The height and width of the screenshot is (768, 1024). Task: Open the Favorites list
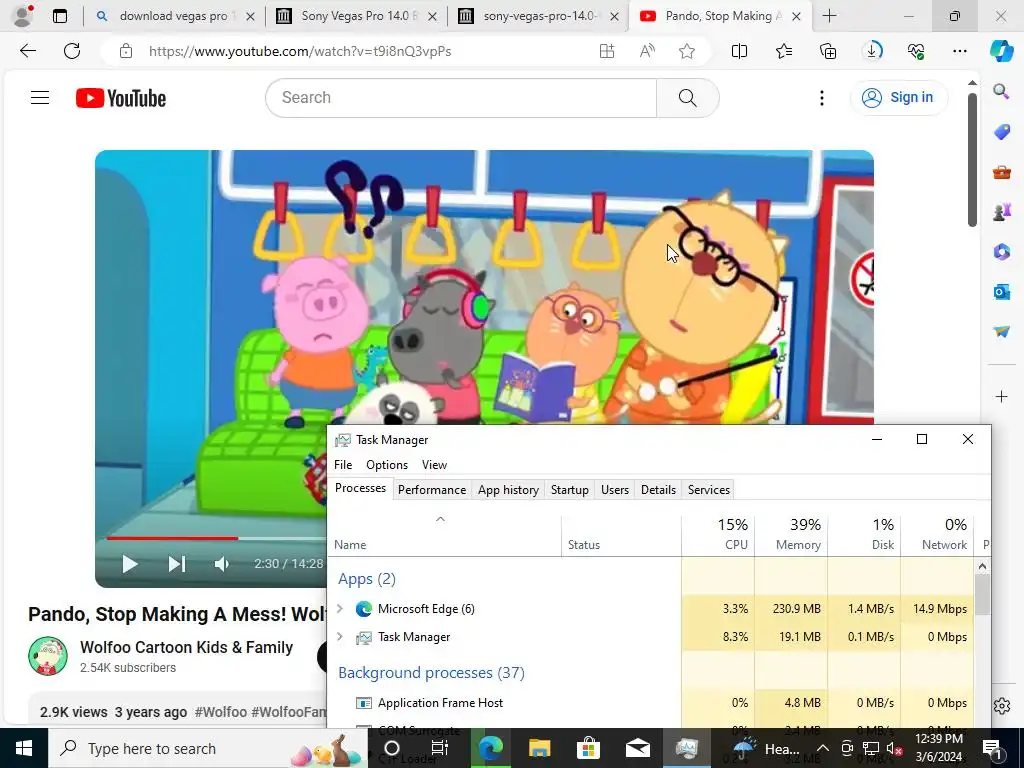784,51
